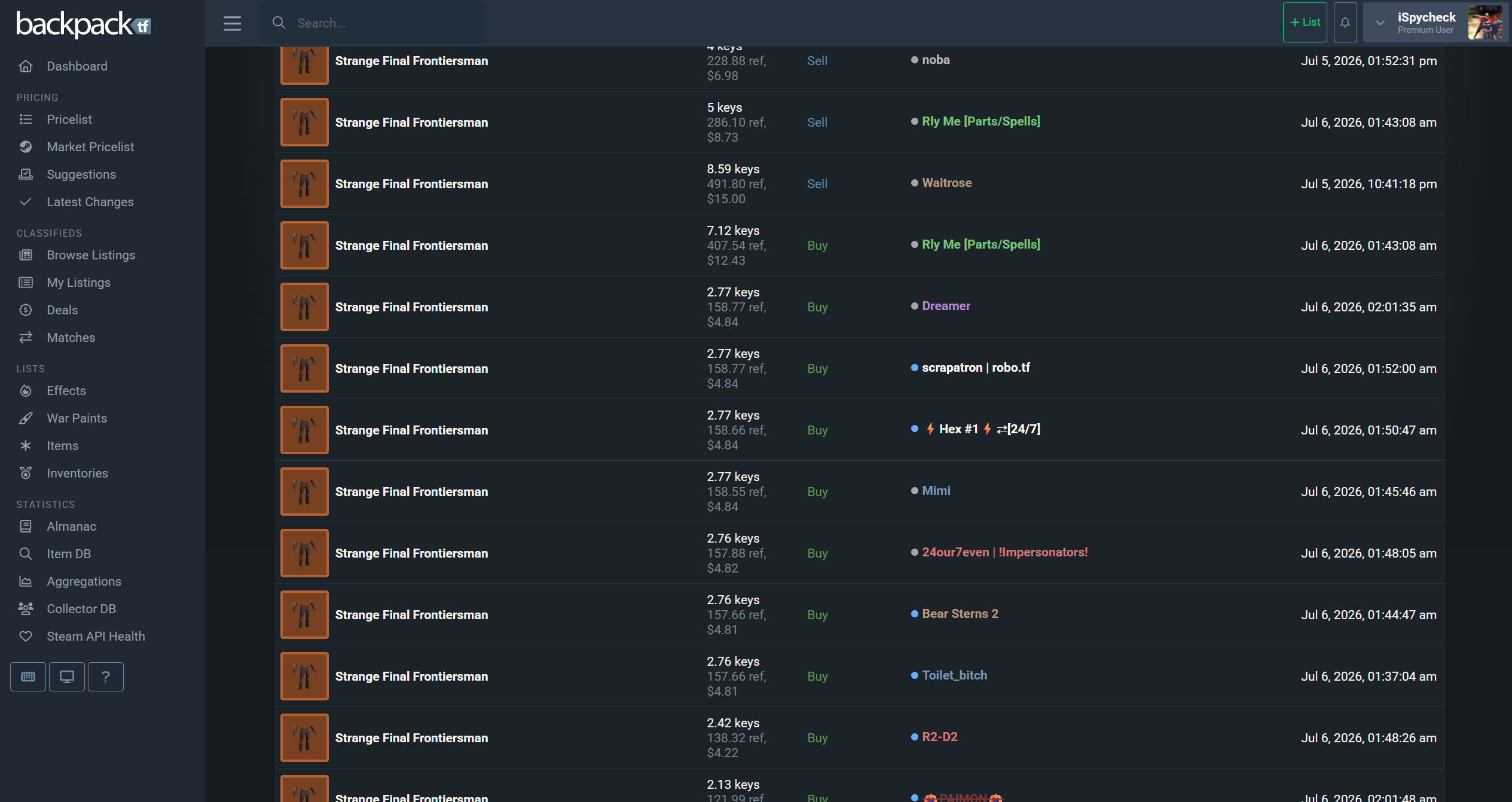Click the Pricelist list icon

click(26, 120)
